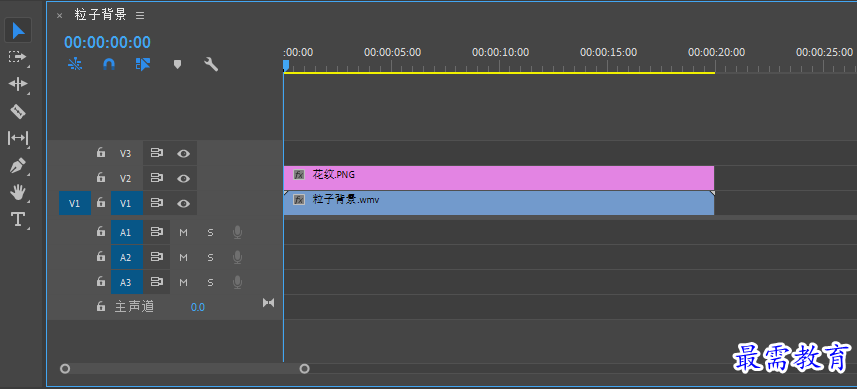Target track V2 header
The image size is (857, 389).
point(126,178)
